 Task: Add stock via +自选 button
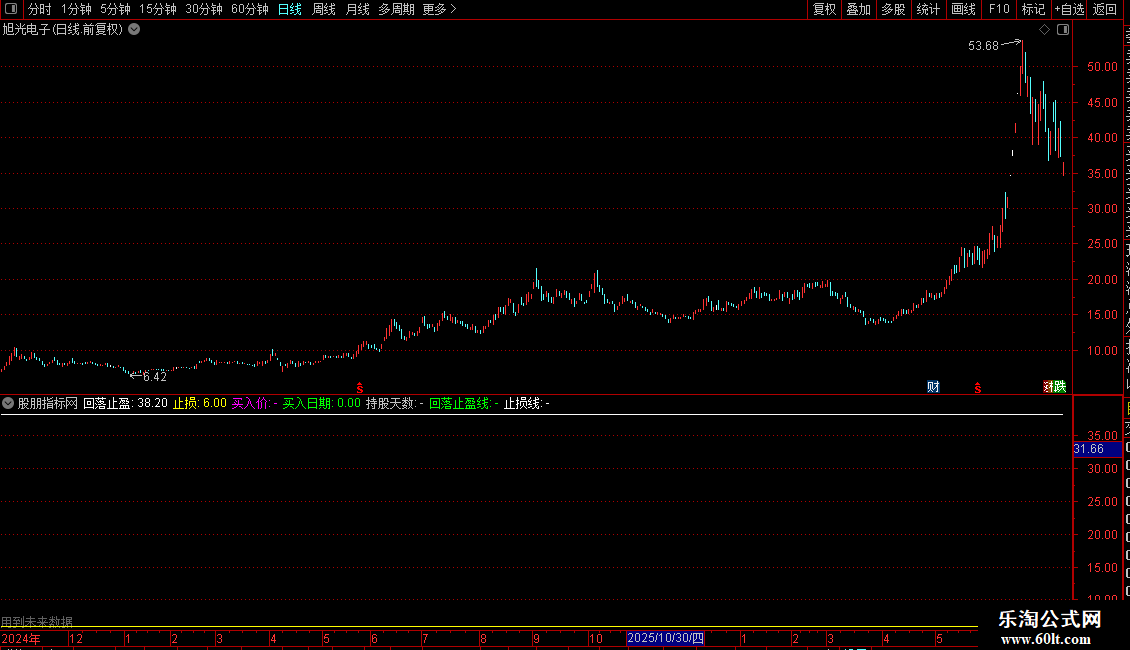tap(1069, 9)
